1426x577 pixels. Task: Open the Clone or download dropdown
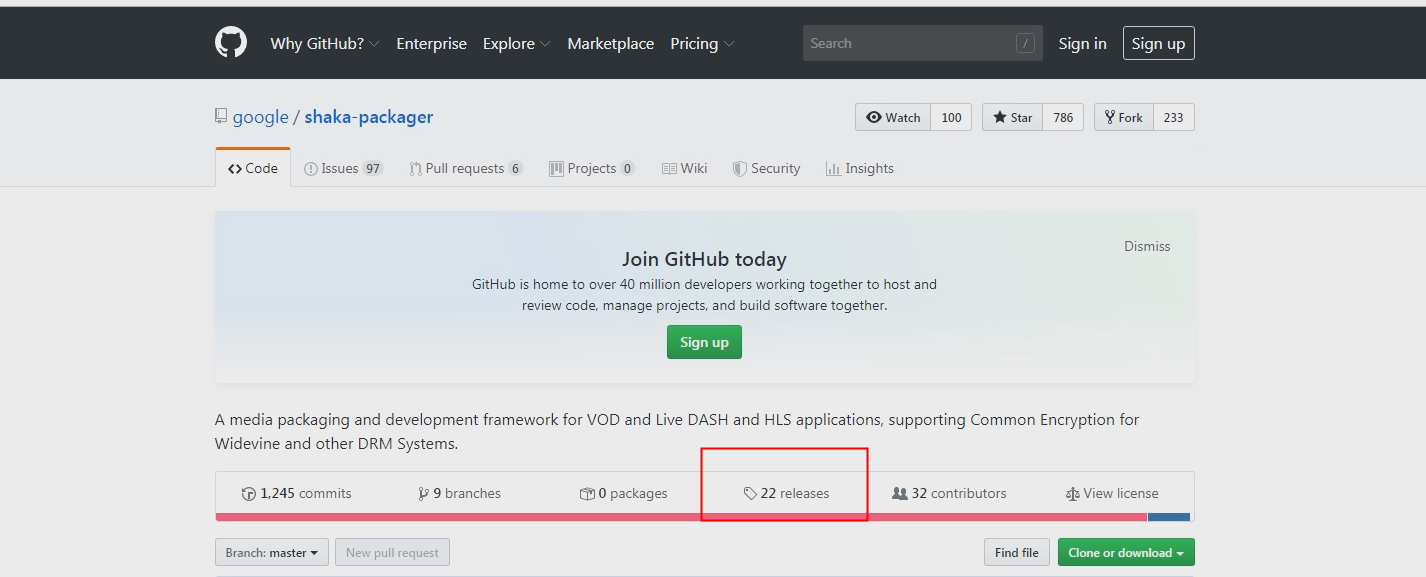(x=1126, y=552)
